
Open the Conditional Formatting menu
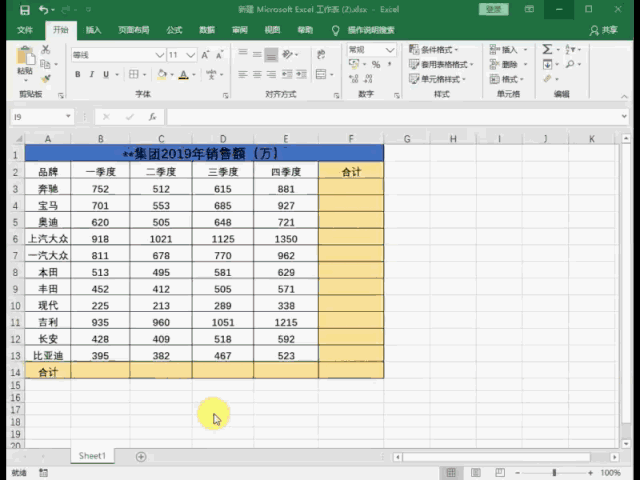coord(433,50)
